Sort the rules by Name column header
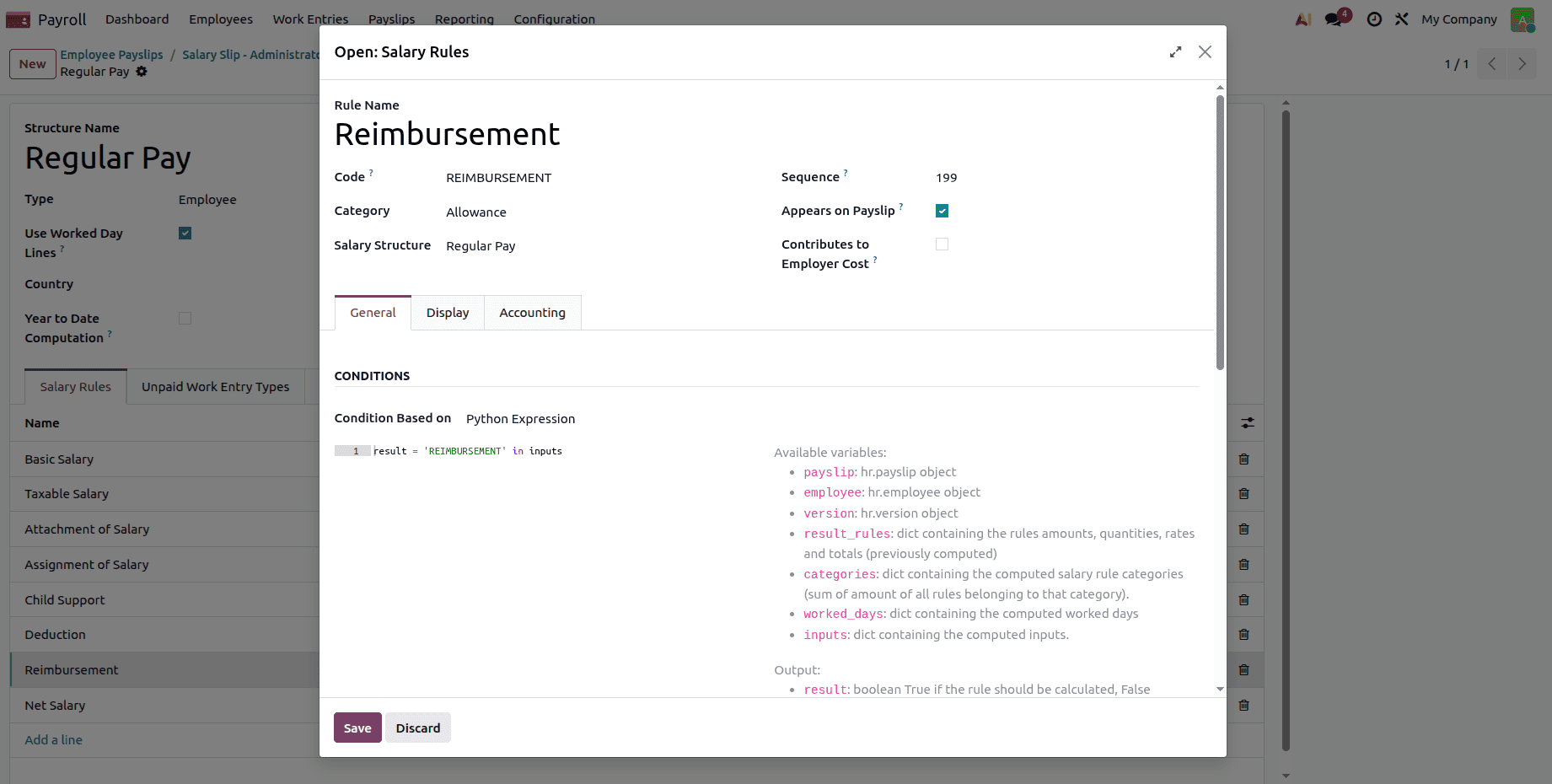 [x=42, y=423]
